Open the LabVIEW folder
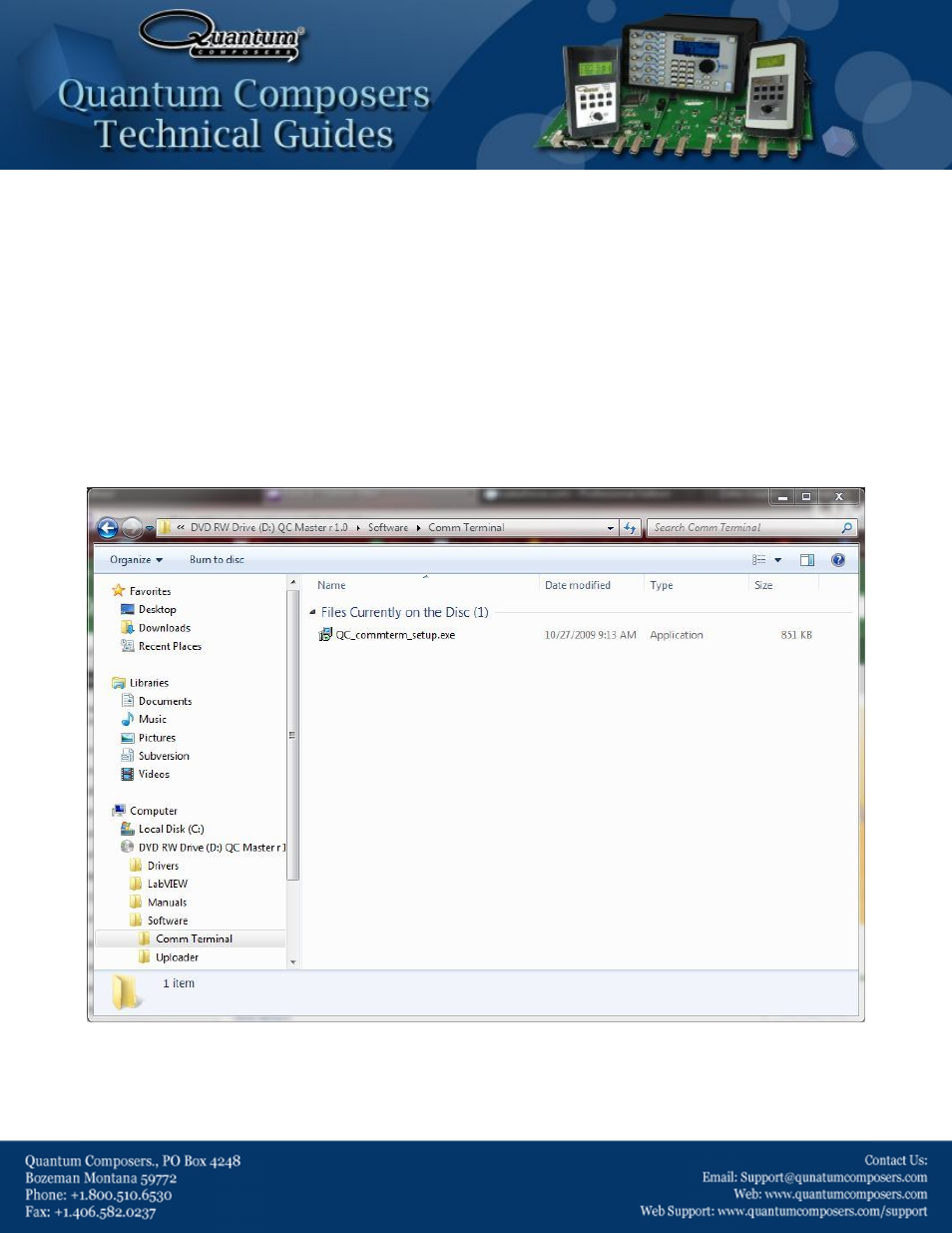952x1233 pixels. point(159,884)
